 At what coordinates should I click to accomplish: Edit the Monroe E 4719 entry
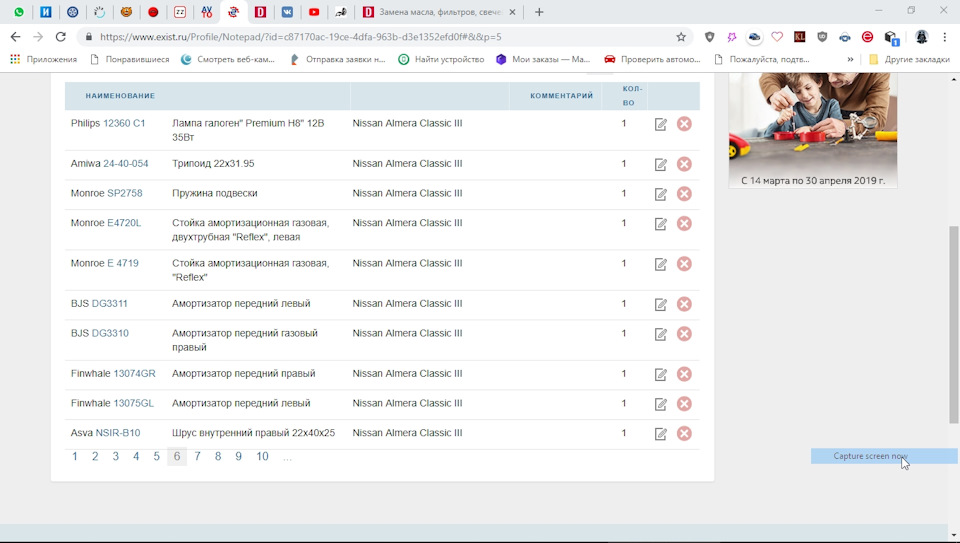[660, 264]
